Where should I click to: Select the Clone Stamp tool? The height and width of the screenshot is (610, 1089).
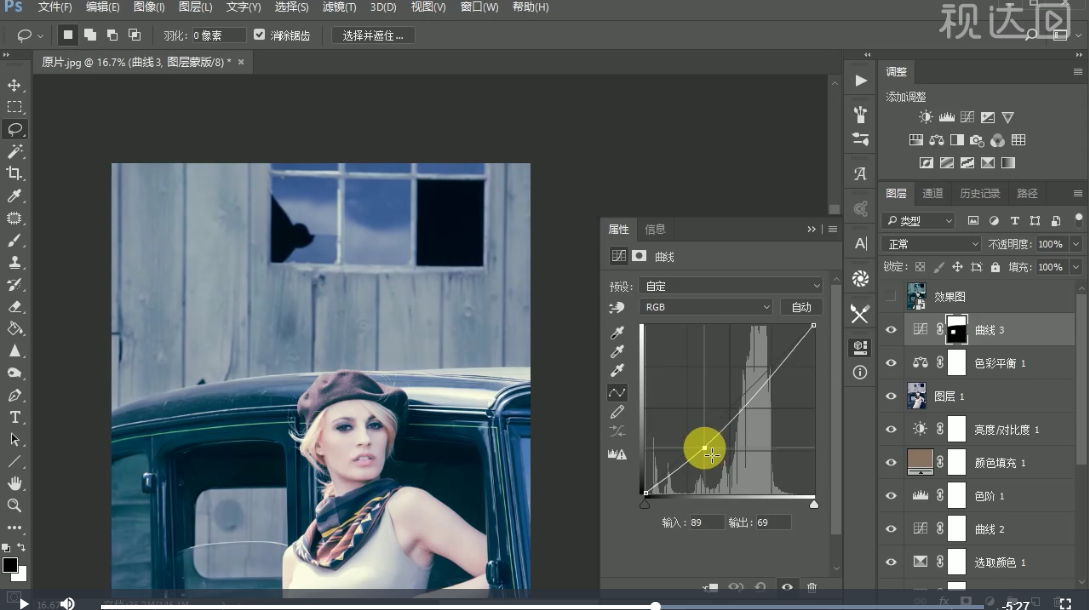14,263
